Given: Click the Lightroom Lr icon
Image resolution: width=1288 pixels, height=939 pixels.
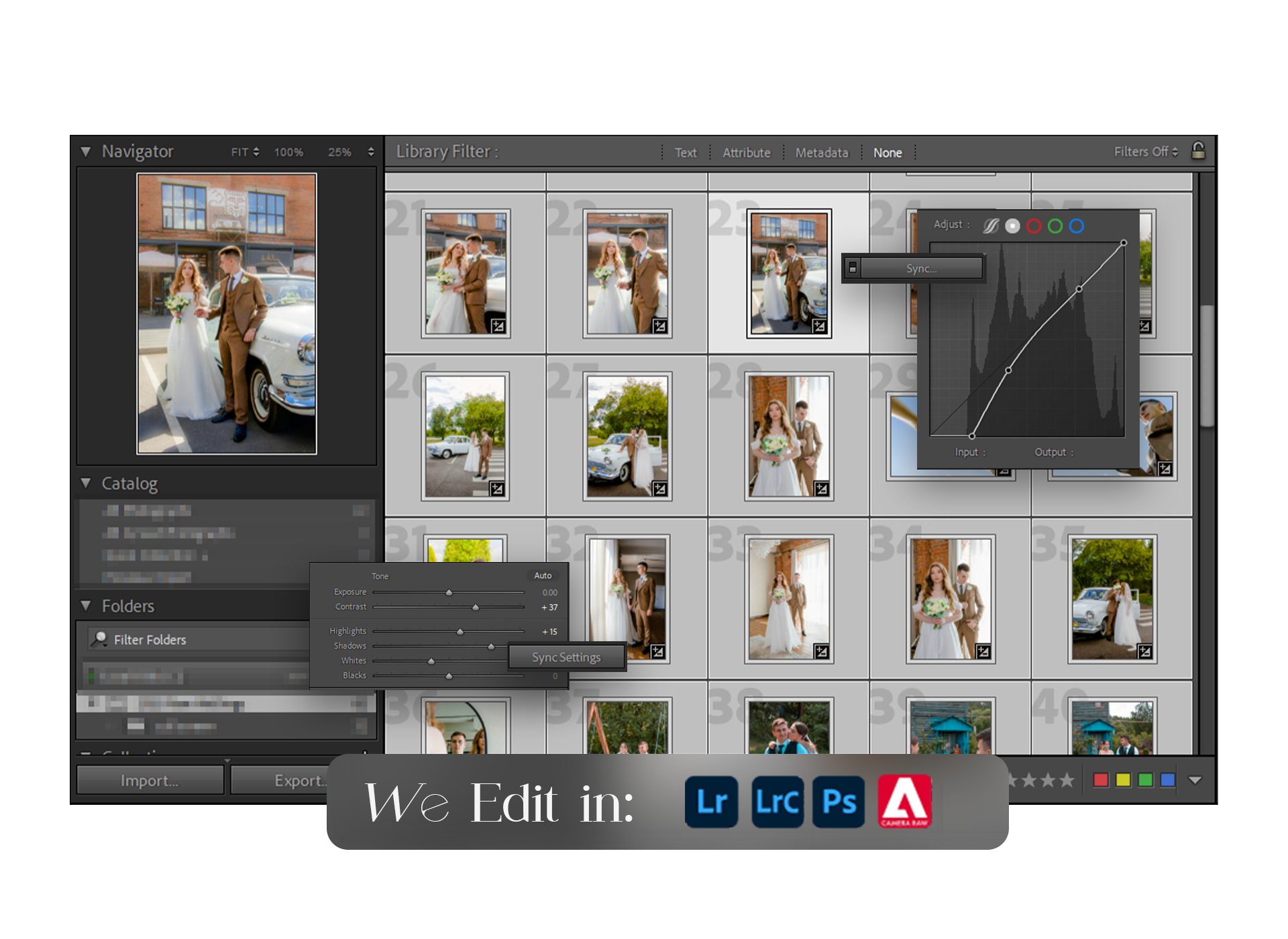Looking at the screenshot, I should tap(711, 802).
